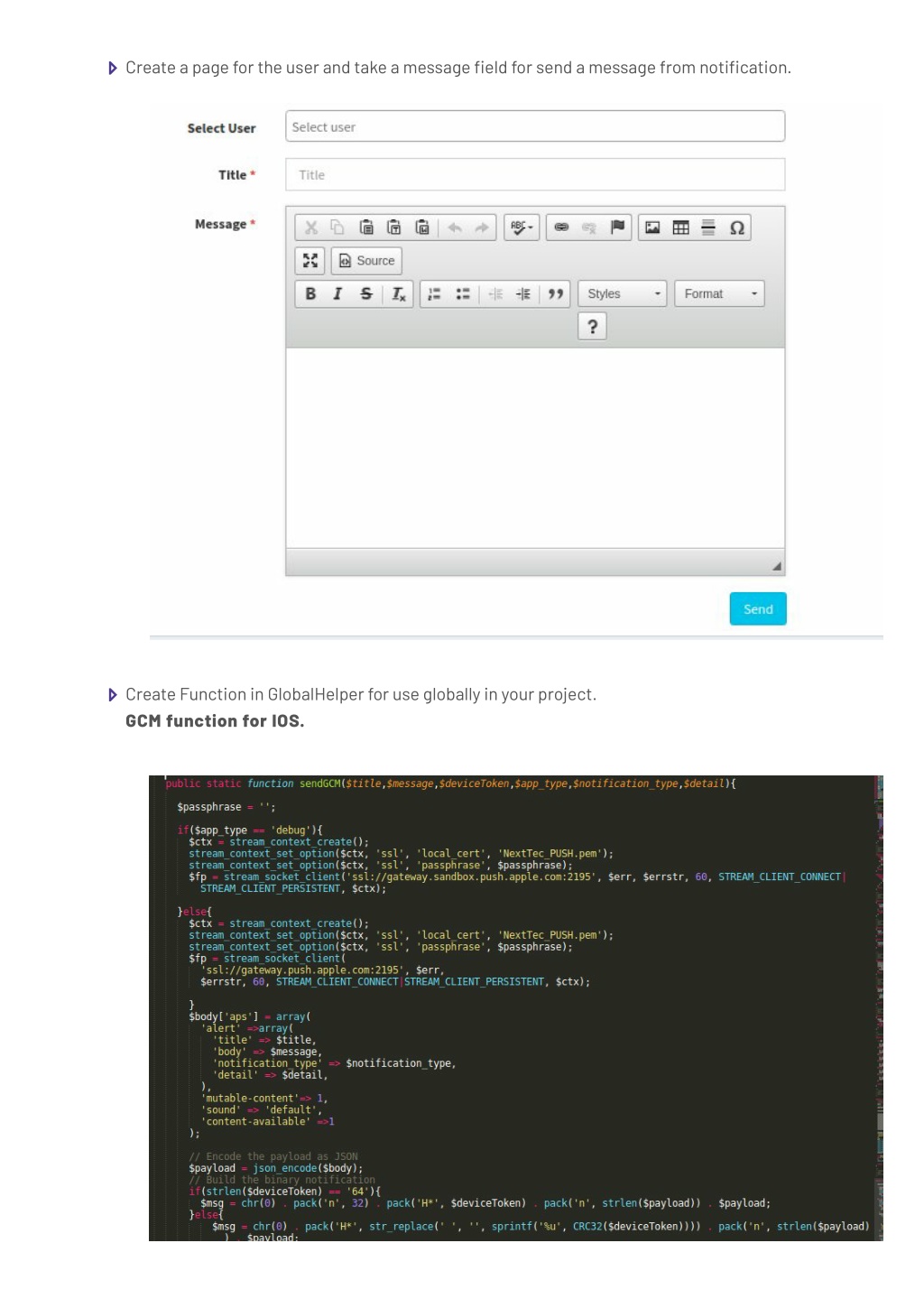The height and width of the screenshot is (1308, 924).
Task: Toggle bold formatting
Action: pos(310,293)
